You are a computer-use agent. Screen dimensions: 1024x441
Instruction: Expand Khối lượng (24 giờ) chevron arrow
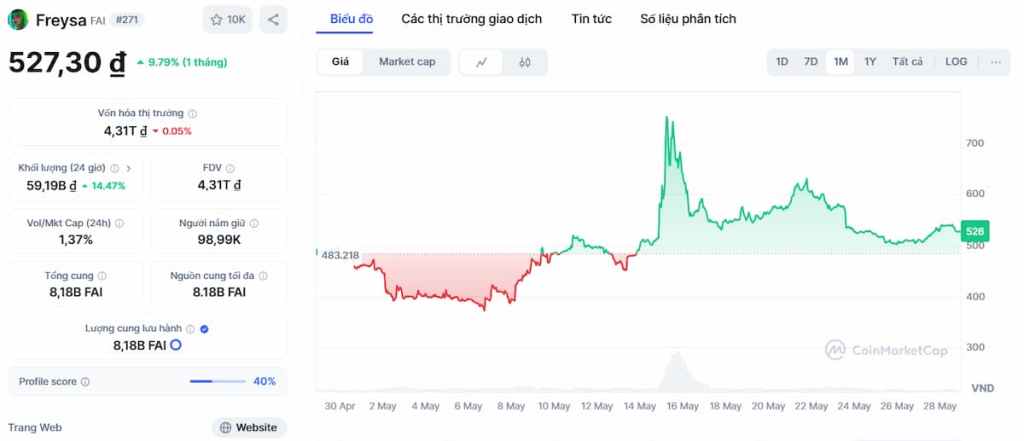129,169
